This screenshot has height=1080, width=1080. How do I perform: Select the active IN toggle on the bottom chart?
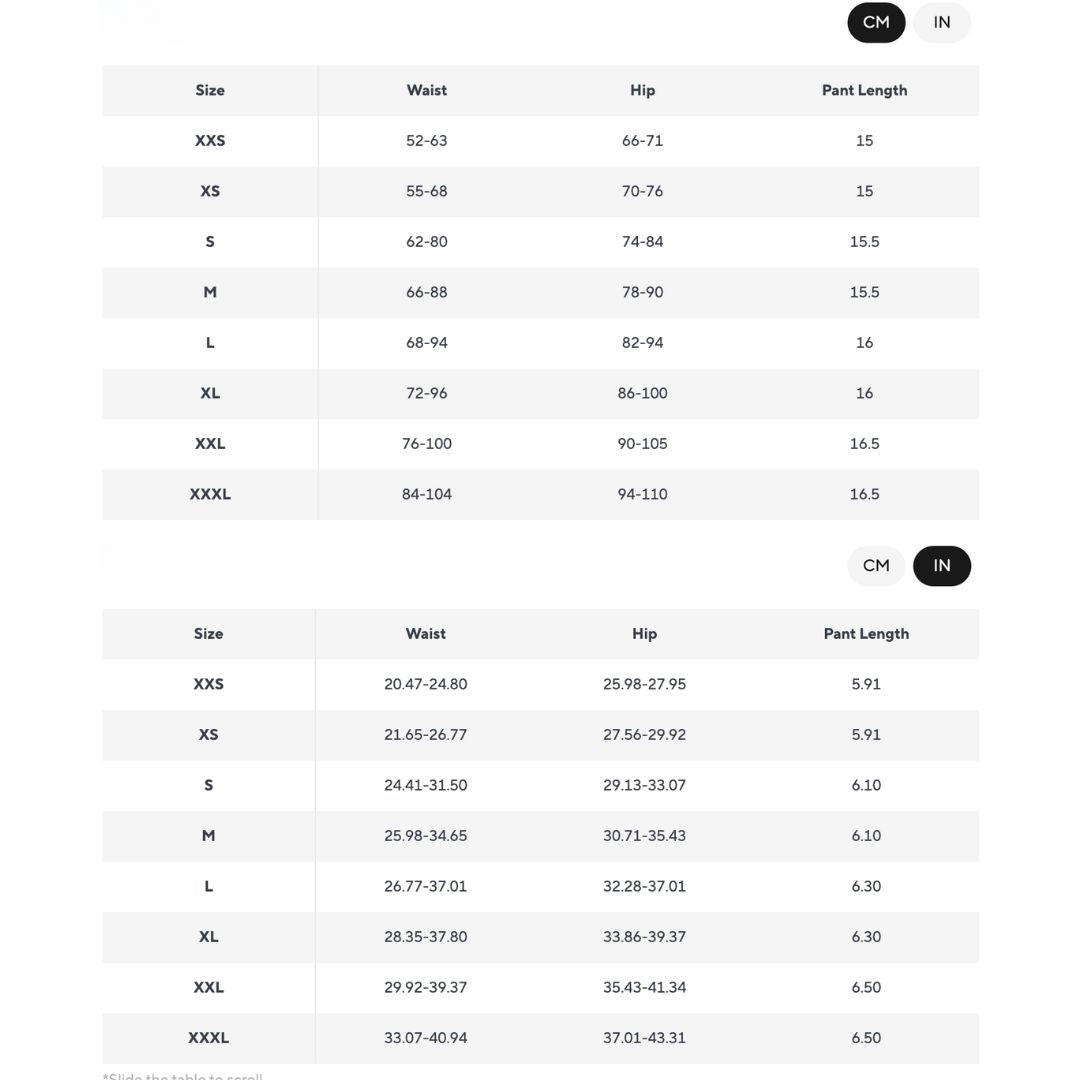pos(941,566)
